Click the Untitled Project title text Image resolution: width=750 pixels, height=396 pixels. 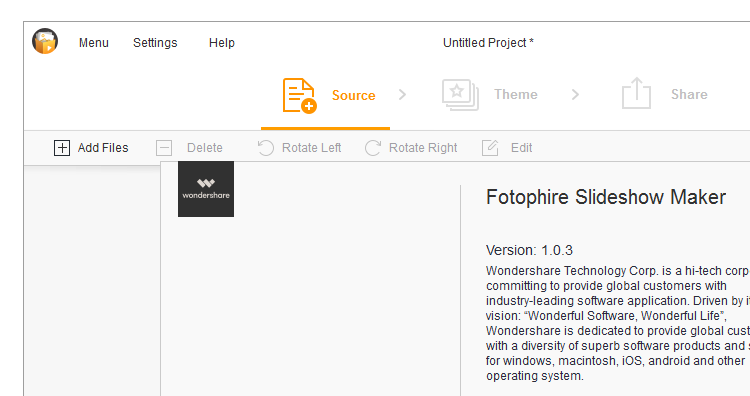click(488, 43)
